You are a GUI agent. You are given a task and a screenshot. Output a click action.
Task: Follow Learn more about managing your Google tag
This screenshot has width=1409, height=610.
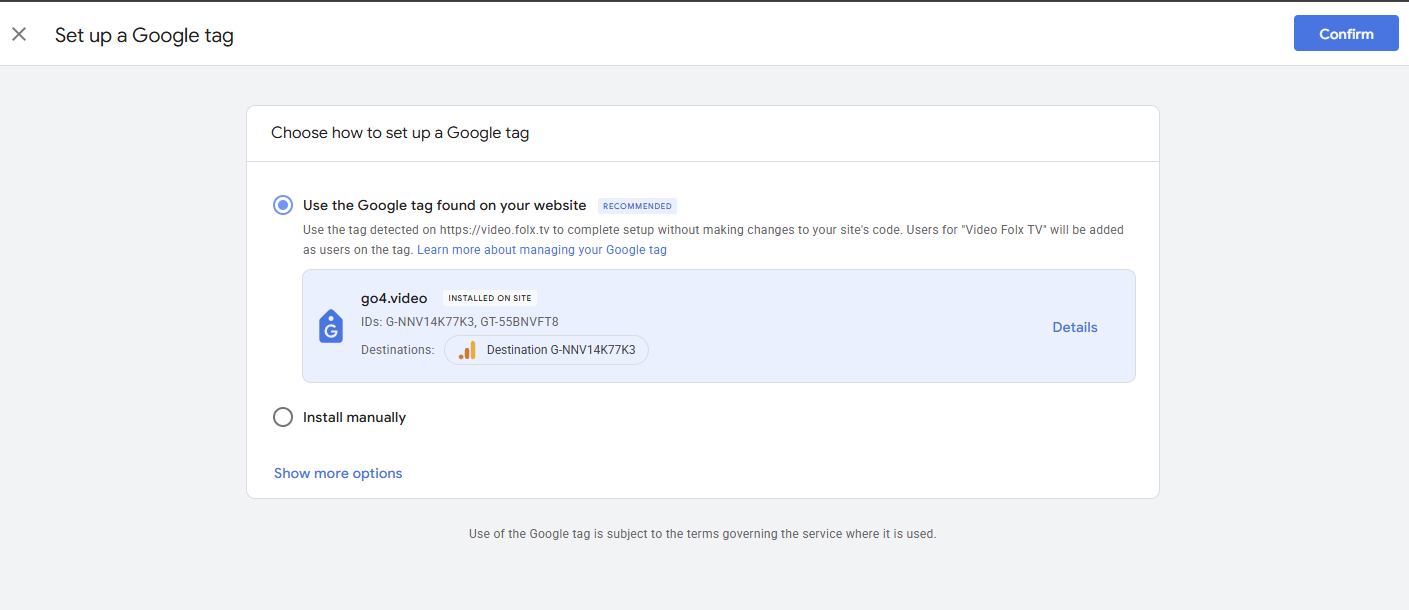542,250
